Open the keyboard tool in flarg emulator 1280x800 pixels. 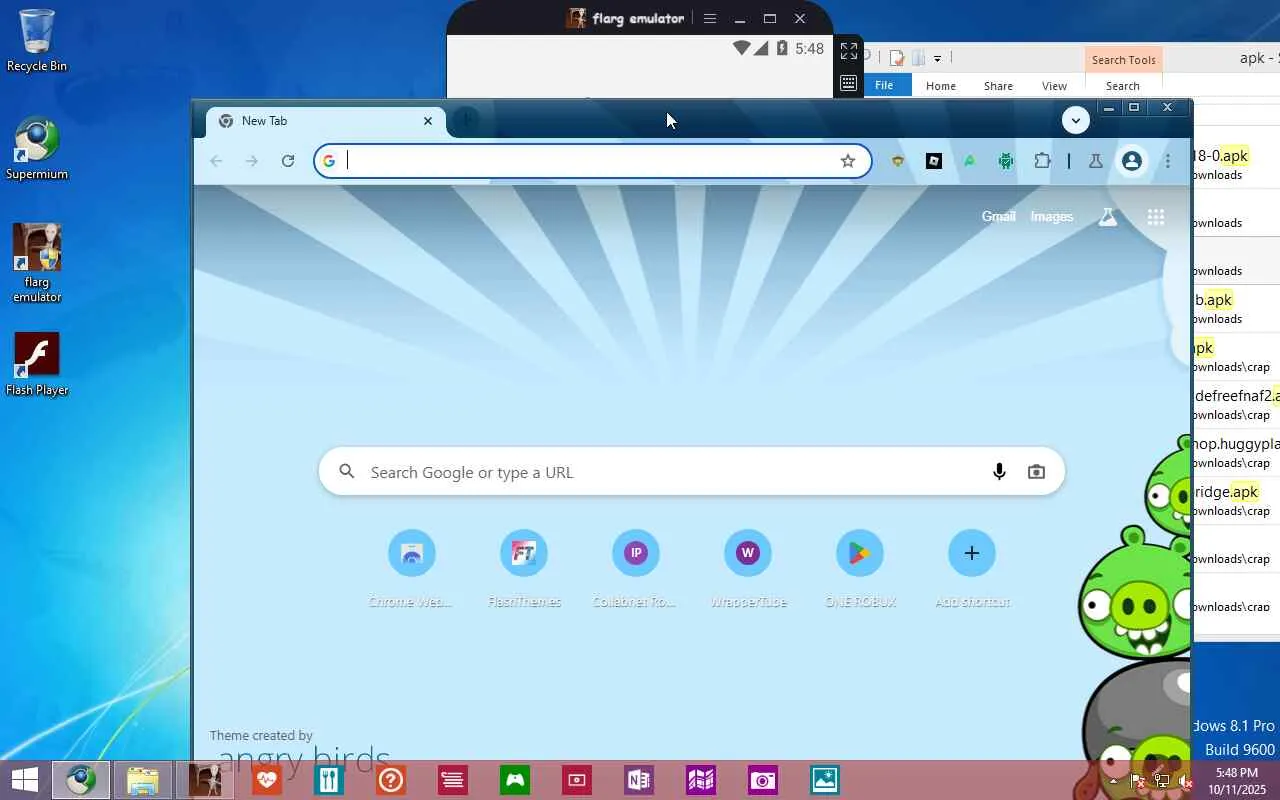tap(849, 84)
